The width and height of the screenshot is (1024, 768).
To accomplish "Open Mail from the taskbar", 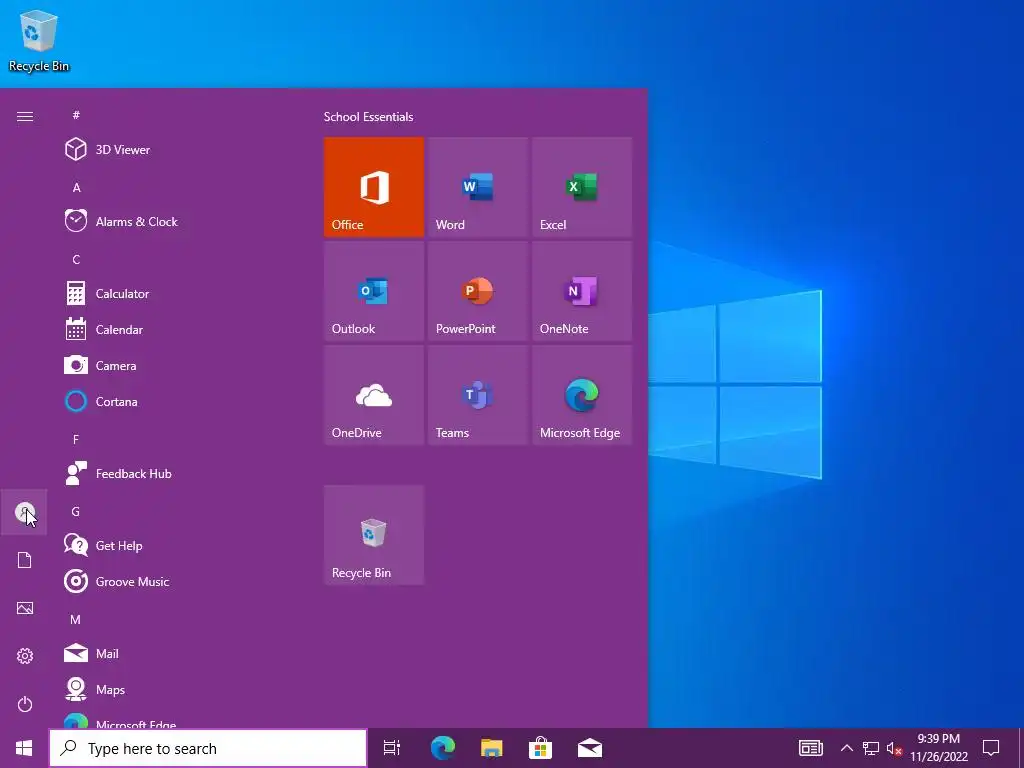I will pyautogui.click(x=590, y=748).
